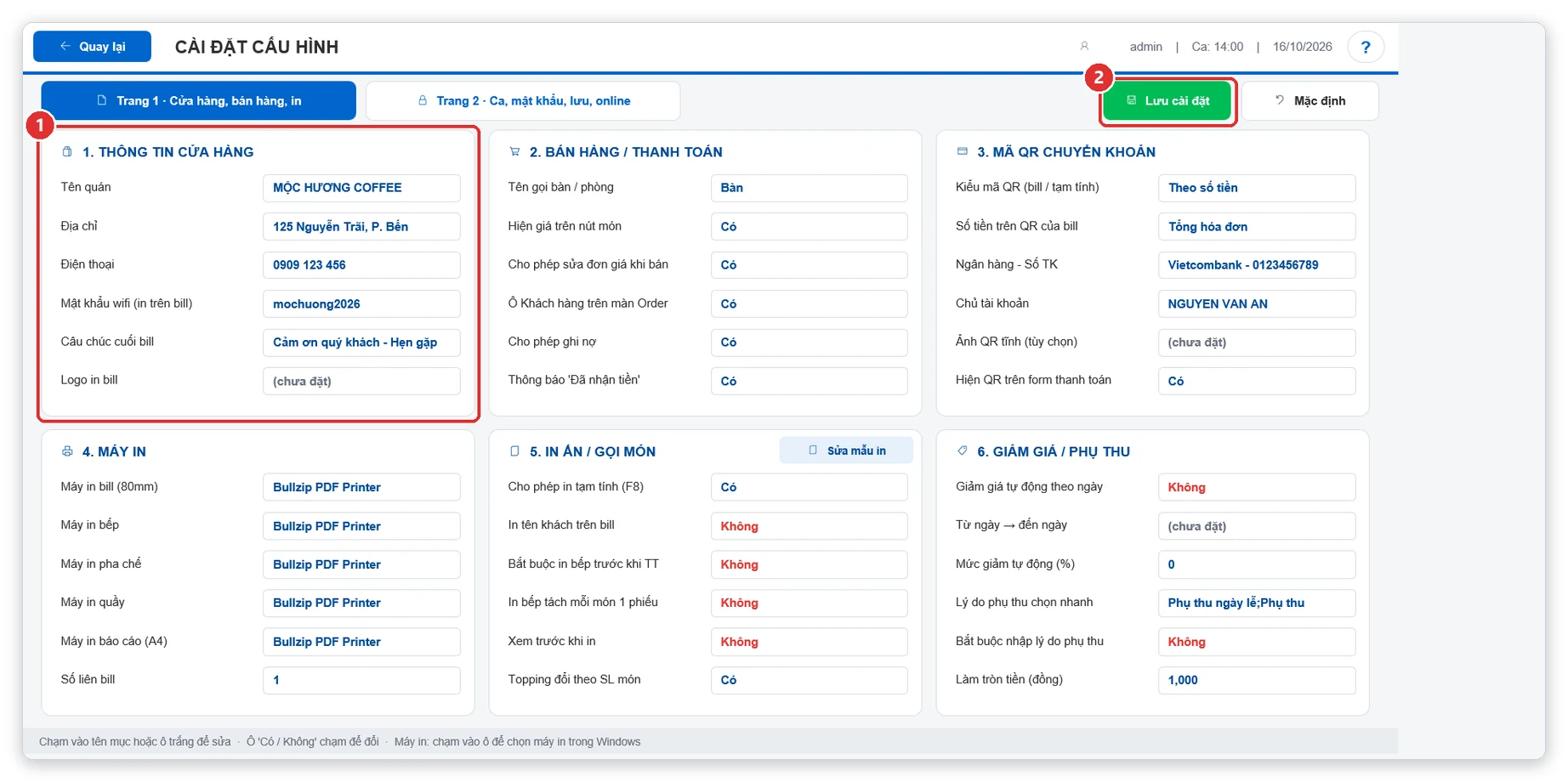The width and height of the screenshot is (1568, 782).
Task: Toggle Topping đổi theo SL món value
Action: coord(809,680)
